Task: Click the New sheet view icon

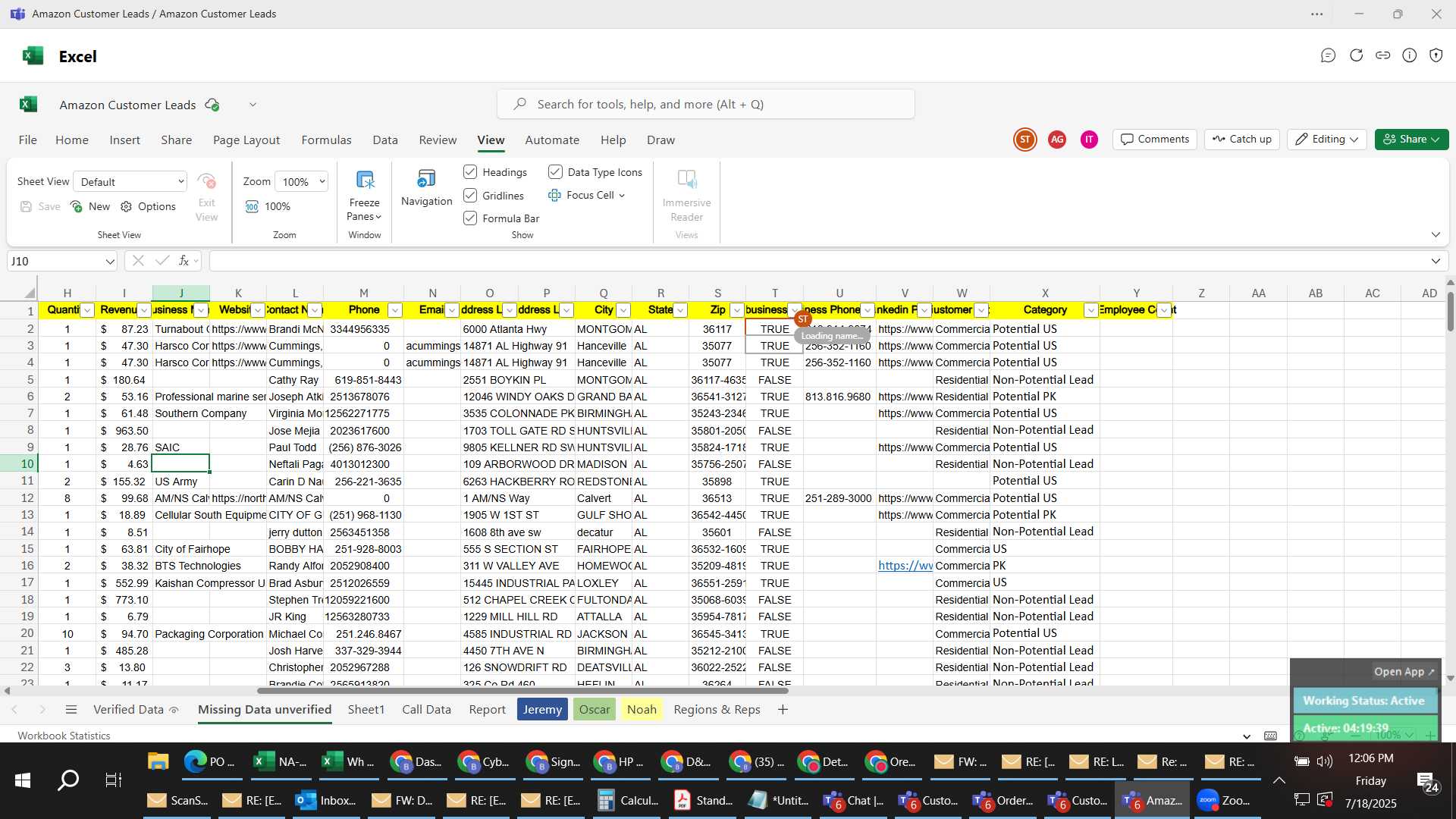Action: (x=76, y=206)
